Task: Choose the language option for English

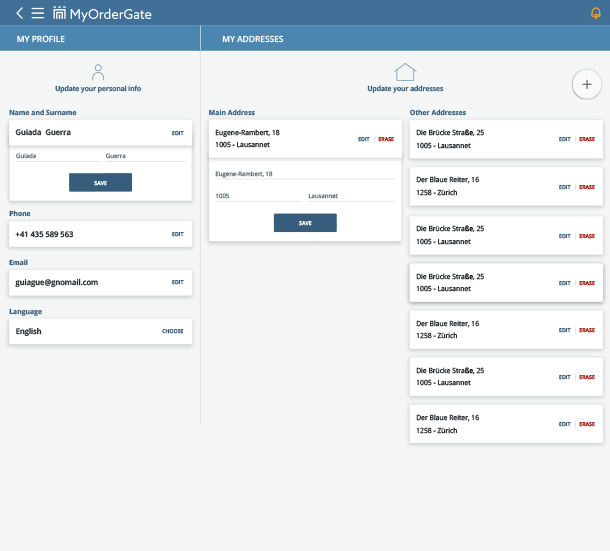Action: tap(172, 331)
